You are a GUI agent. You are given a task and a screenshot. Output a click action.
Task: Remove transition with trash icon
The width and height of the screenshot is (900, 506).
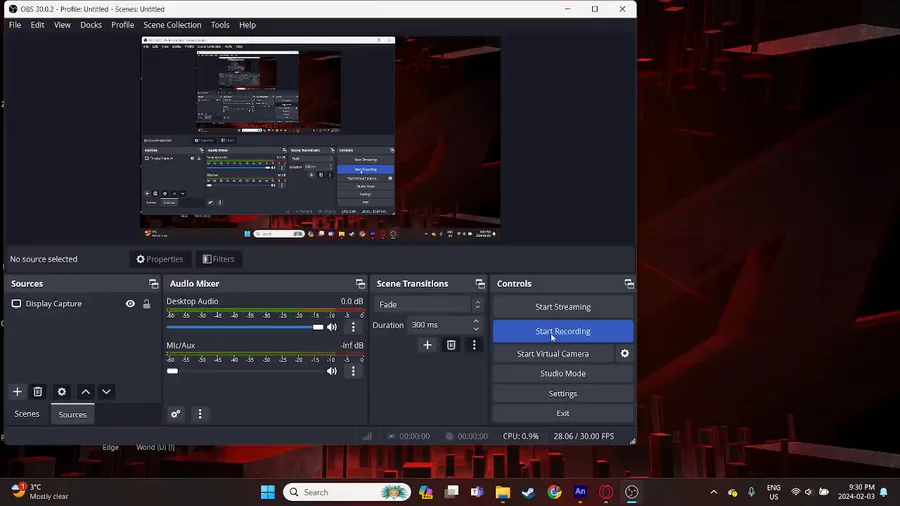[x=451, y=345]
